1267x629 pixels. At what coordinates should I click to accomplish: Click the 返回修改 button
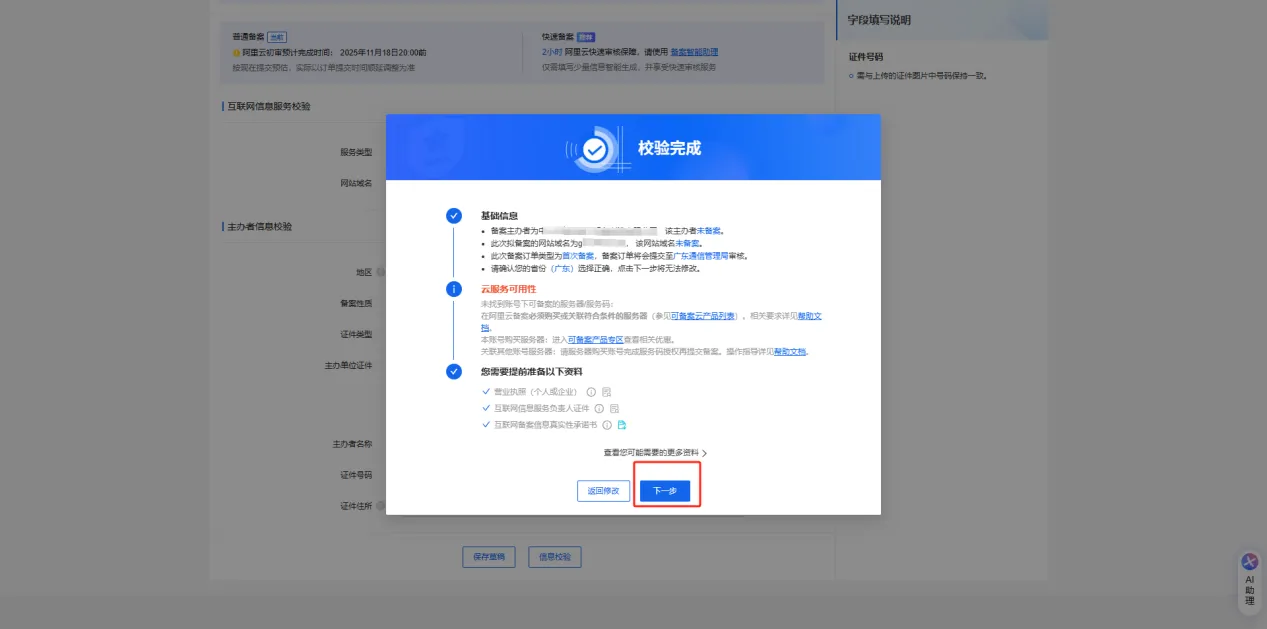[603, 491]
